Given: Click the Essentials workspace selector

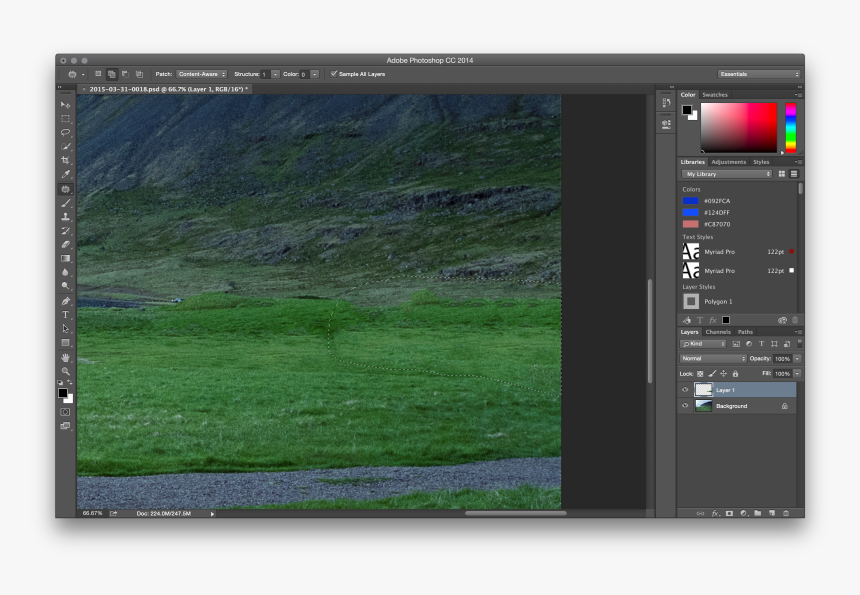Looking at the screenshot, I should click(760, 74).
